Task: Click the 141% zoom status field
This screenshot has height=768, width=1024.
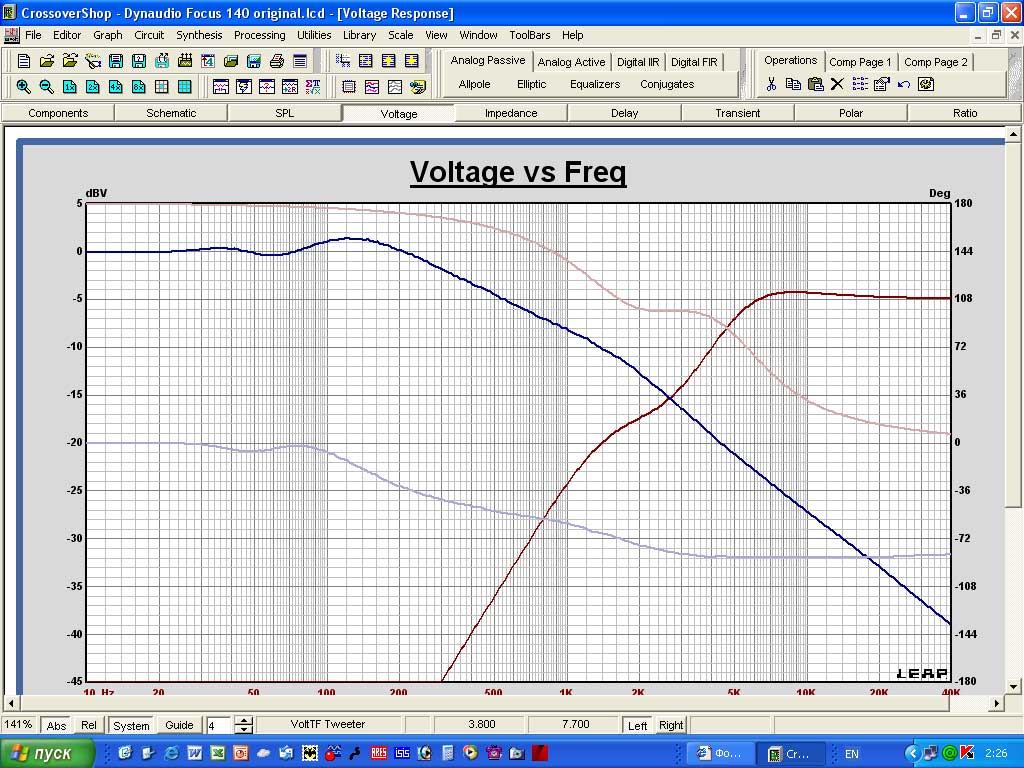Action: tap(18, 724)
